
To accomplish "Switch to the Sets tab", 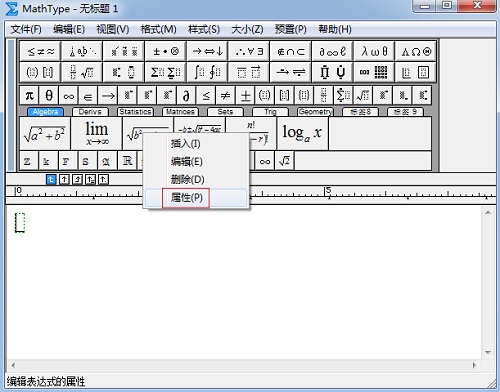I will [225, 112].
